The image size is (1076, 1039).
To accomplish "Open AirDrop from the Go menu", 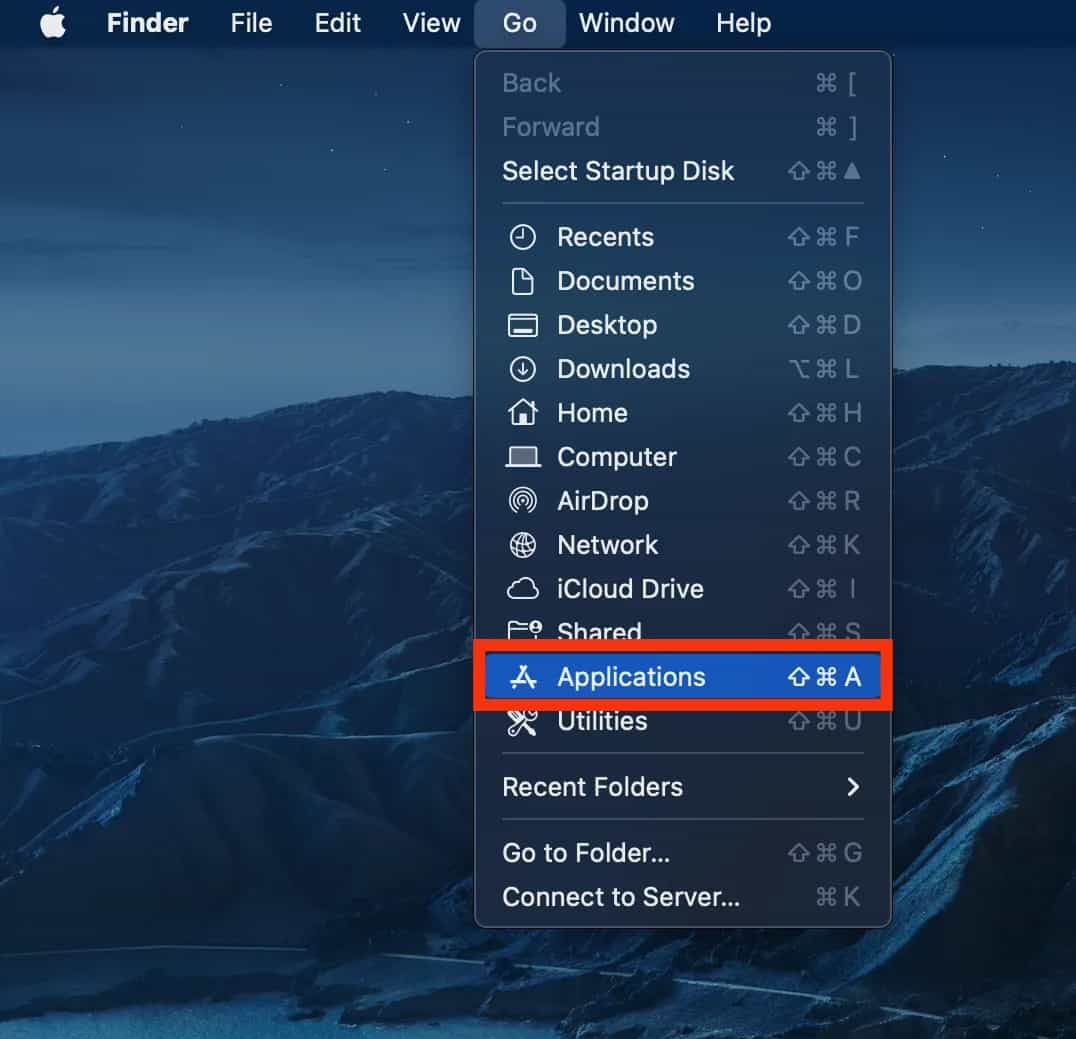I will pyautogui.click(x=683, y=500).
